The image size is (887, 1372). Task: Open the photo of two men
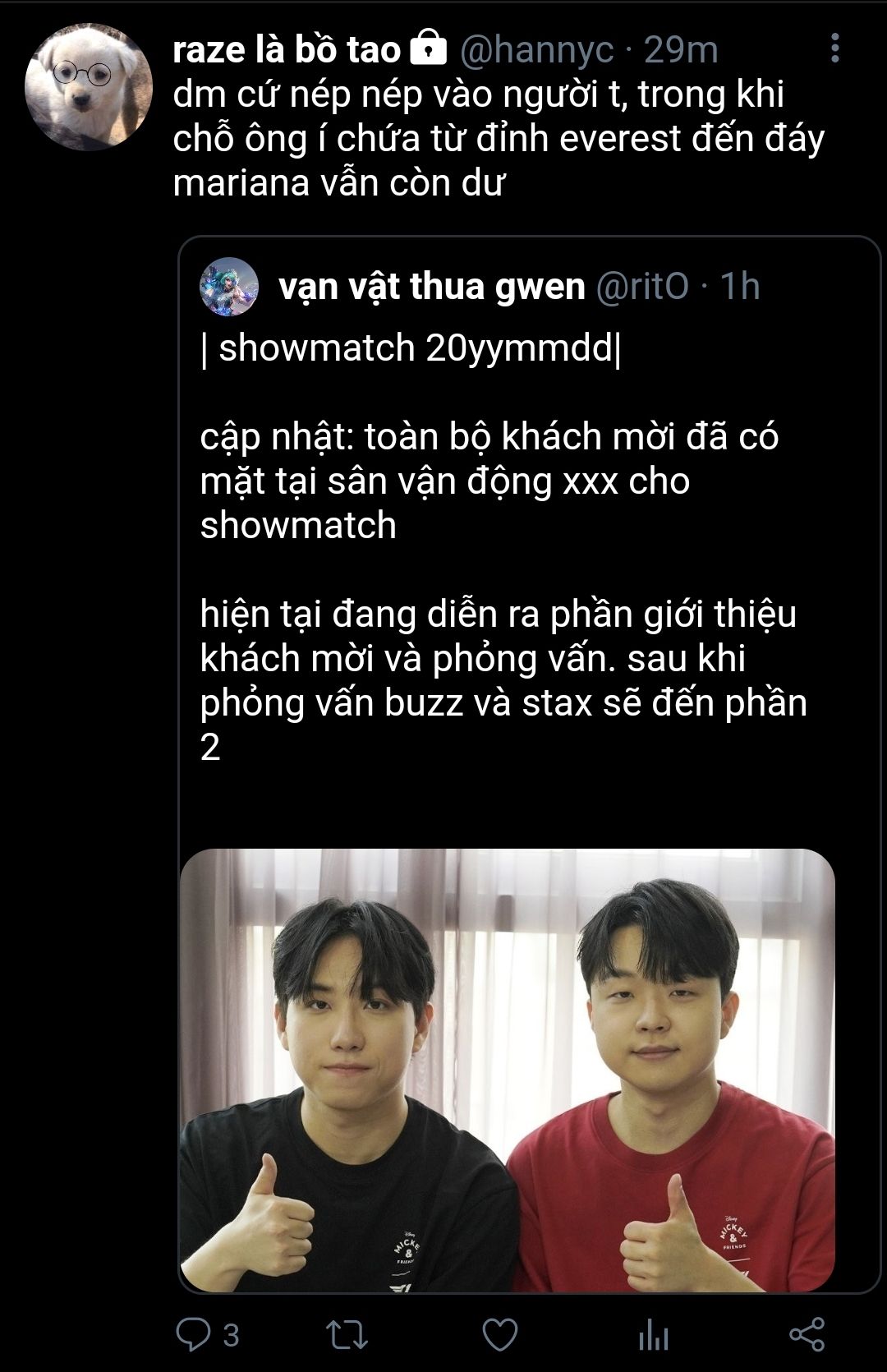[508, 1070]
